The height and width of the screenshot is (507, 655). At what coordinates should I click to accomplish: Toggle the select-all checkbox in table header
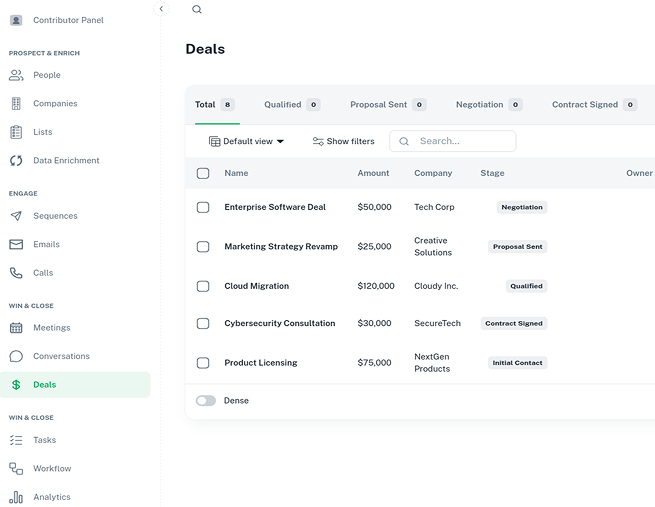[203, 173]
